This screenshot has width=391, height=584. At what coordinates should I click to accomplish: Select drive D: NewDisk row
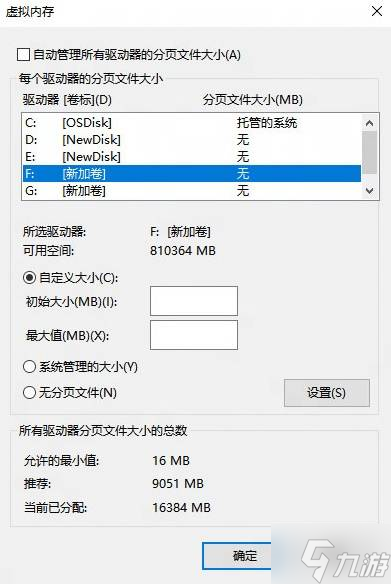pyautogui.click(x=192, y=140)
